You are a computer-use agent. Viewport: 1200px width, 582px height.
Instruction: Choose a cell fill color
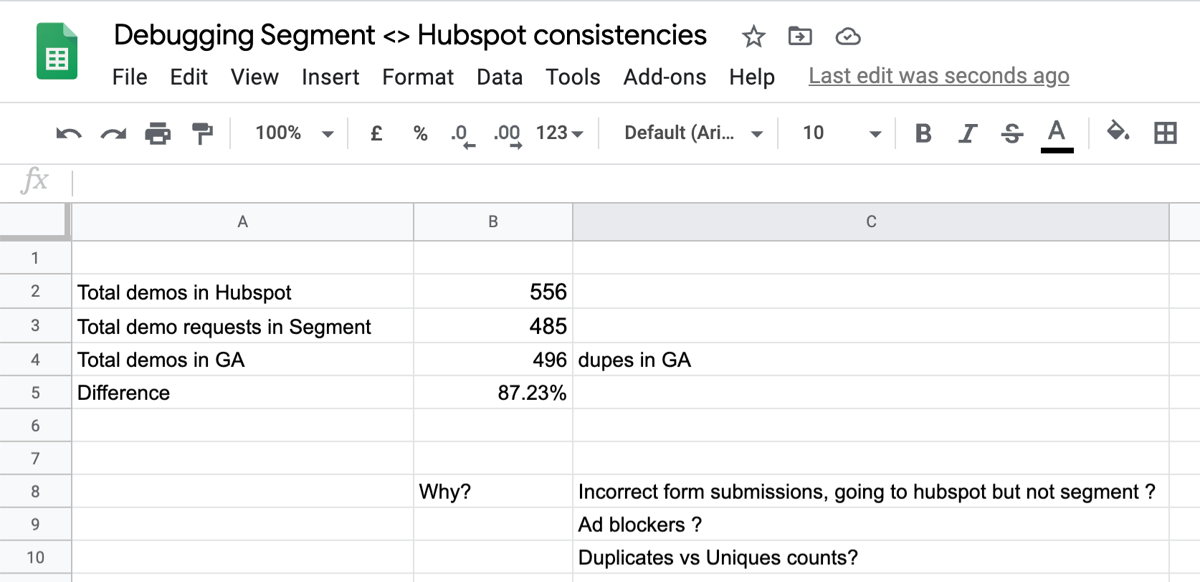1118,133
